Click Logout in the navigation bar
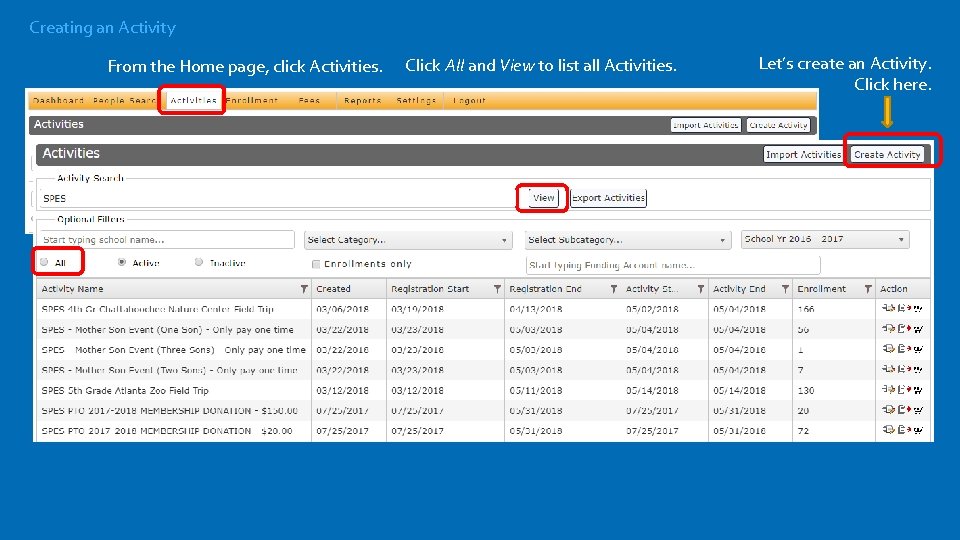Image resolution: width=960 pixels, height=540 pixels. 470,100
